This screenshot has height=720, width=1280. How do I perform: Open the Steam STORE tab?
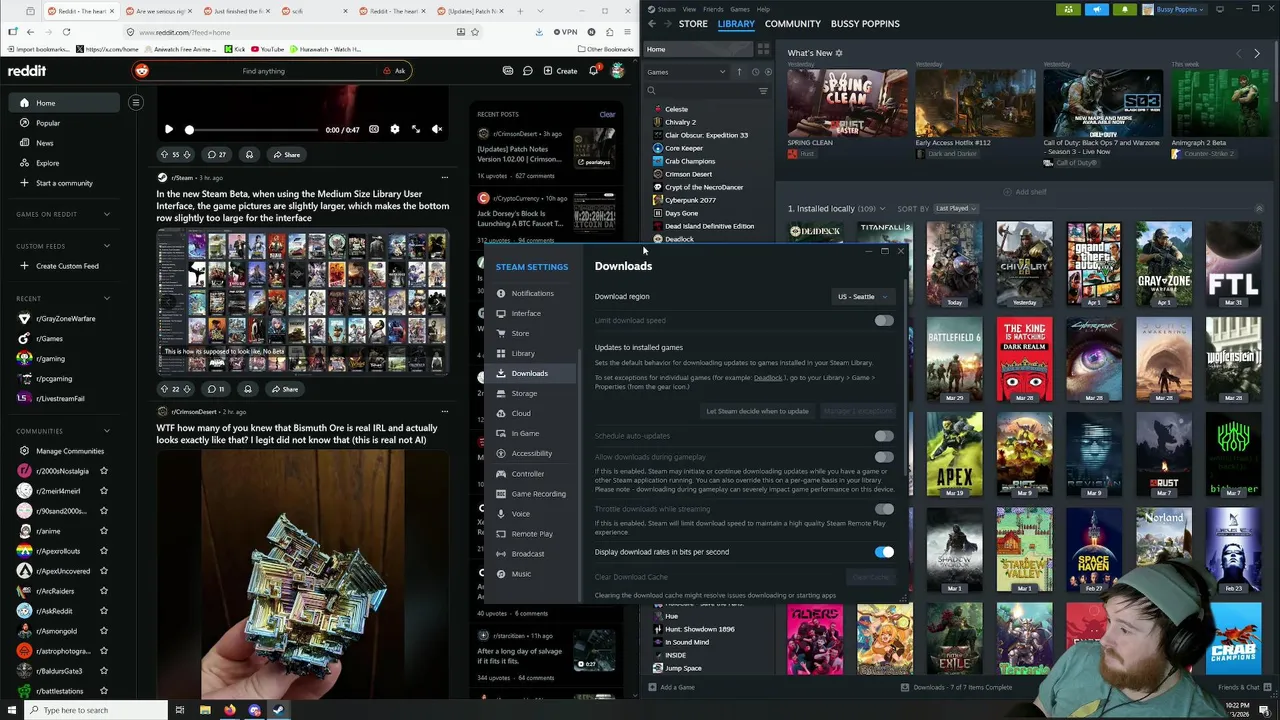coord(693,24)
